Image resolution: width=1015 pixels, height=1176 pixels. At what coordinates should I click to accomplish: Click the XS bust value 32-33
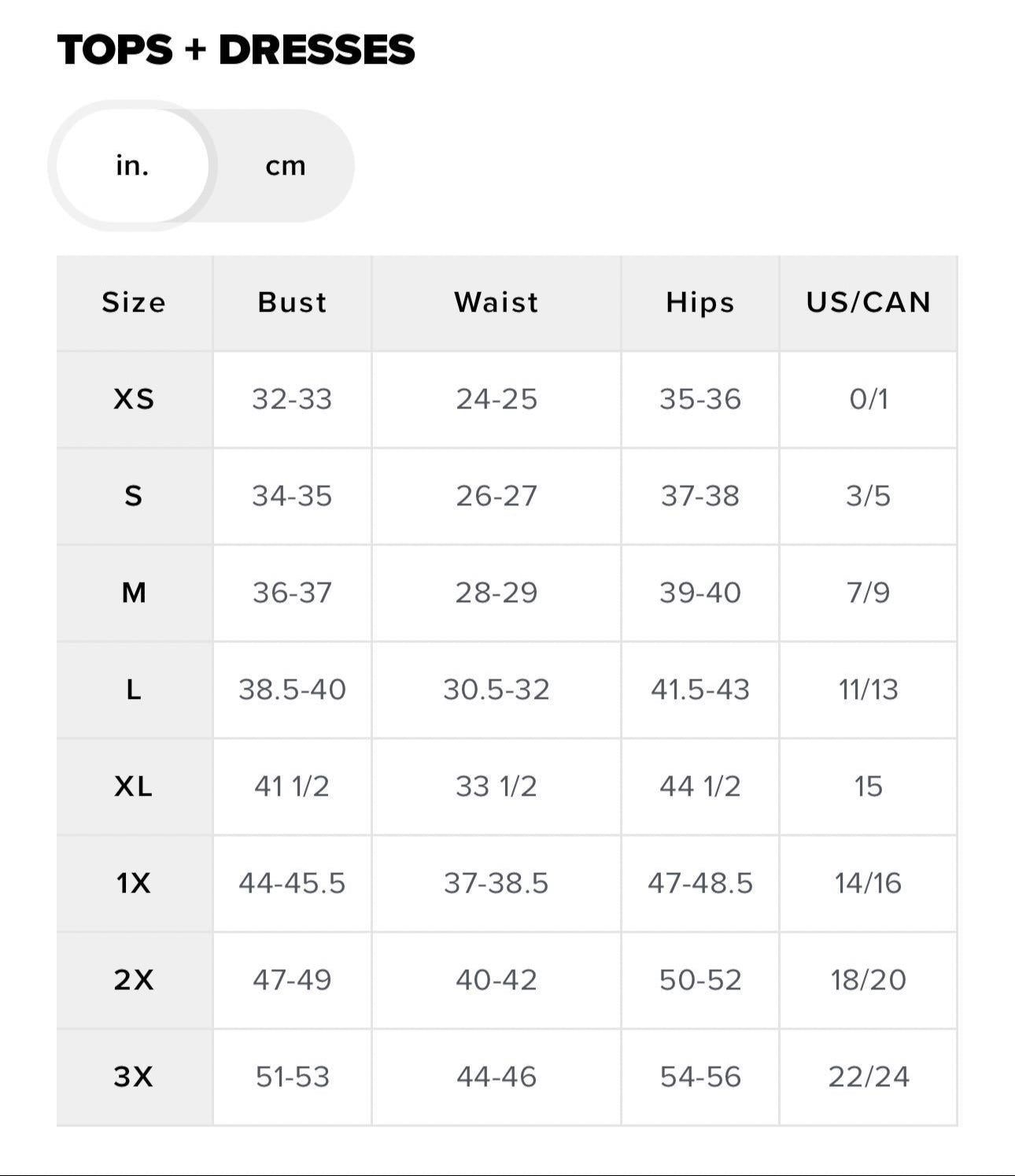292,399
